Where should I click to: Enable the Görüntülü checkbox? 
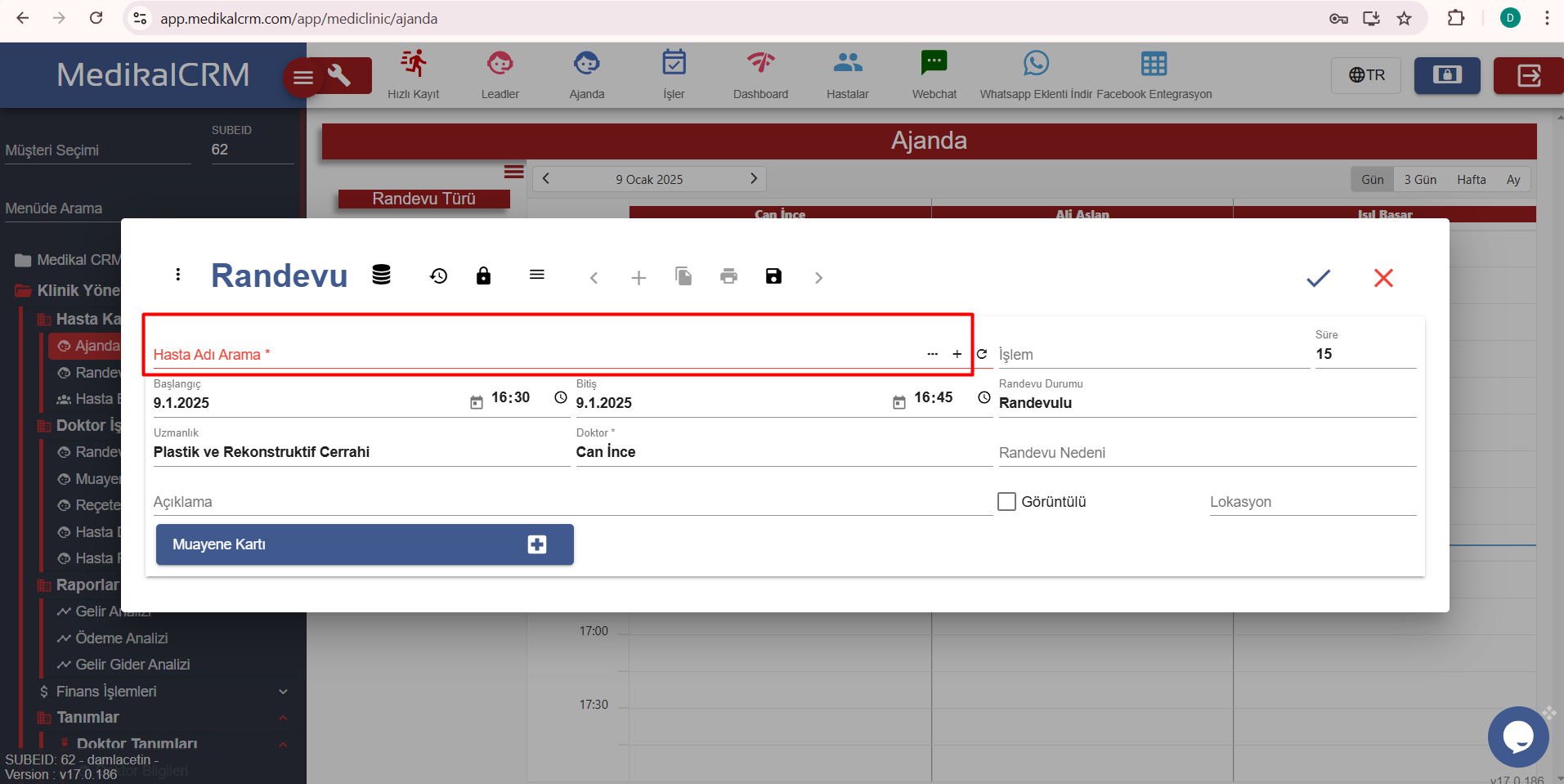tap(1007, 501)
